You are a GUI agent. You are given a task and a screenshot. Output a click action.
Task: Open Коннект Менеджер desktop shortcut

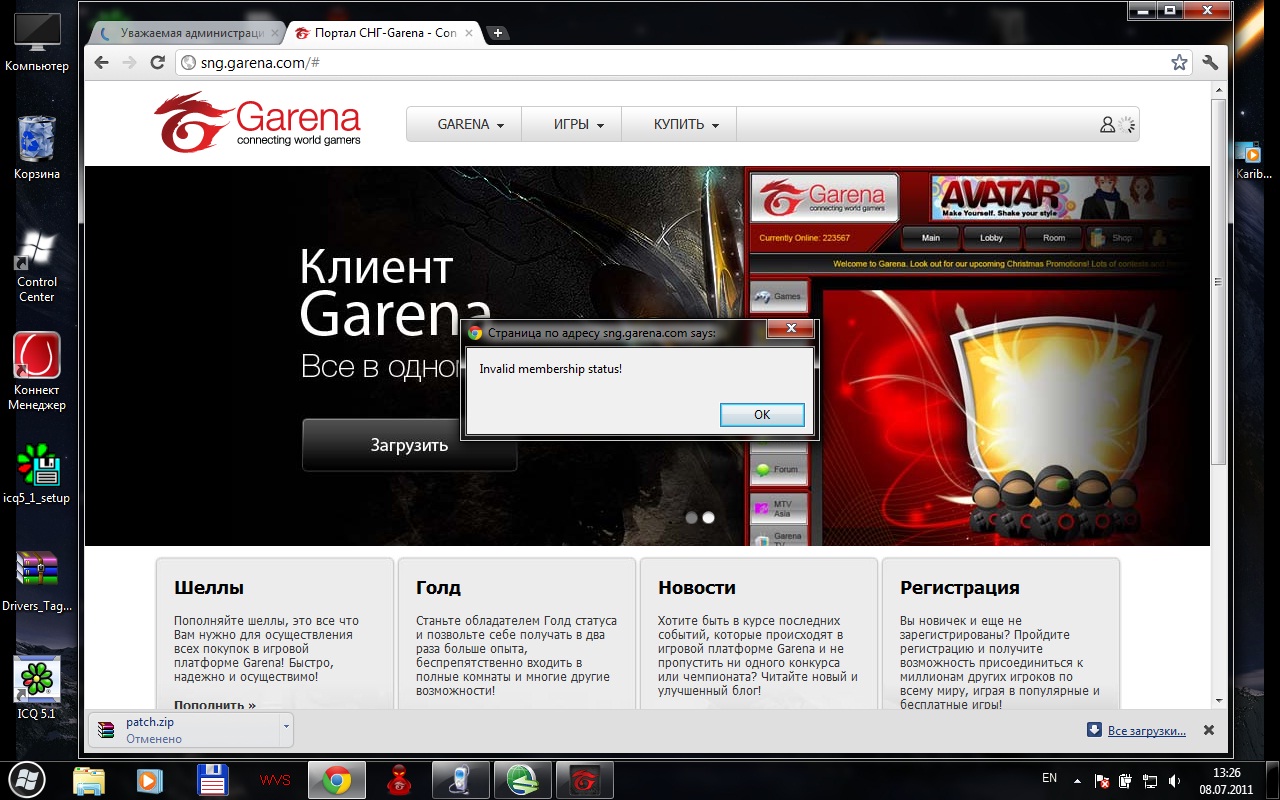[37, 371]
